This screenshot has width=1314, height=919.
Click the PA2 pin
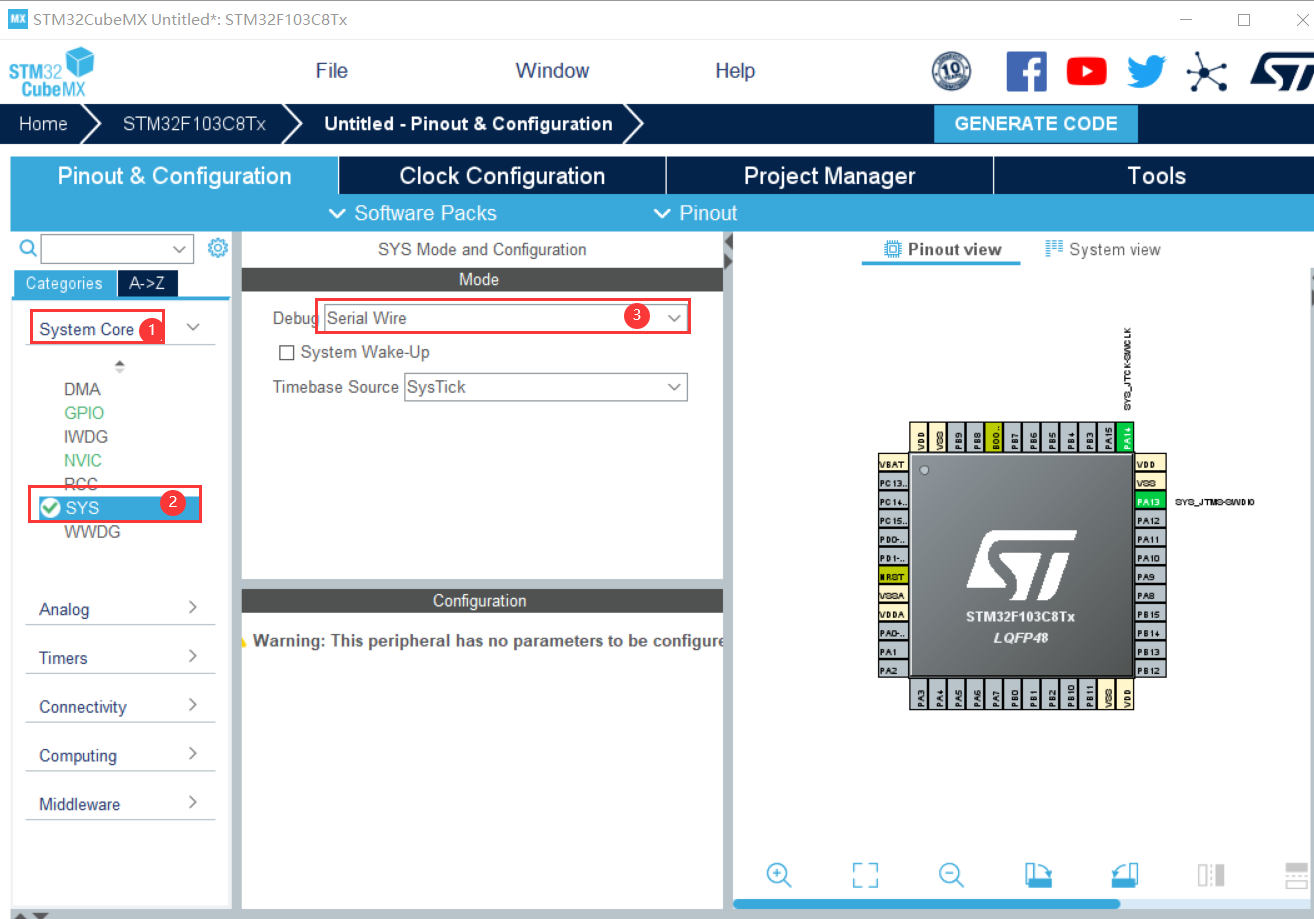pos(893,670)
